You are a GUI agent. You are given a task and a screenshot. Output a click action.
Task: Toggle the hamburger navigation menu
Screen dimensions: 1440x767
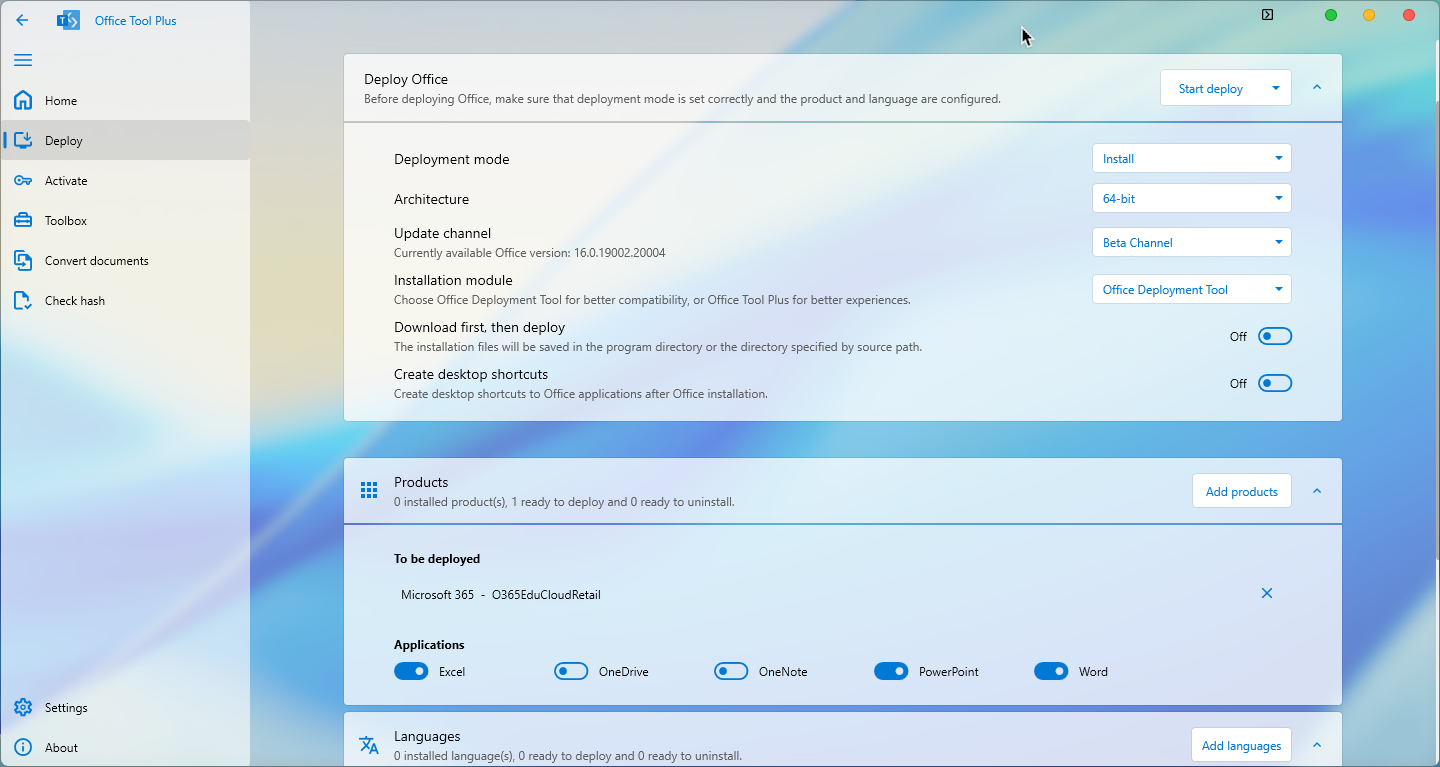coord(23,60)
